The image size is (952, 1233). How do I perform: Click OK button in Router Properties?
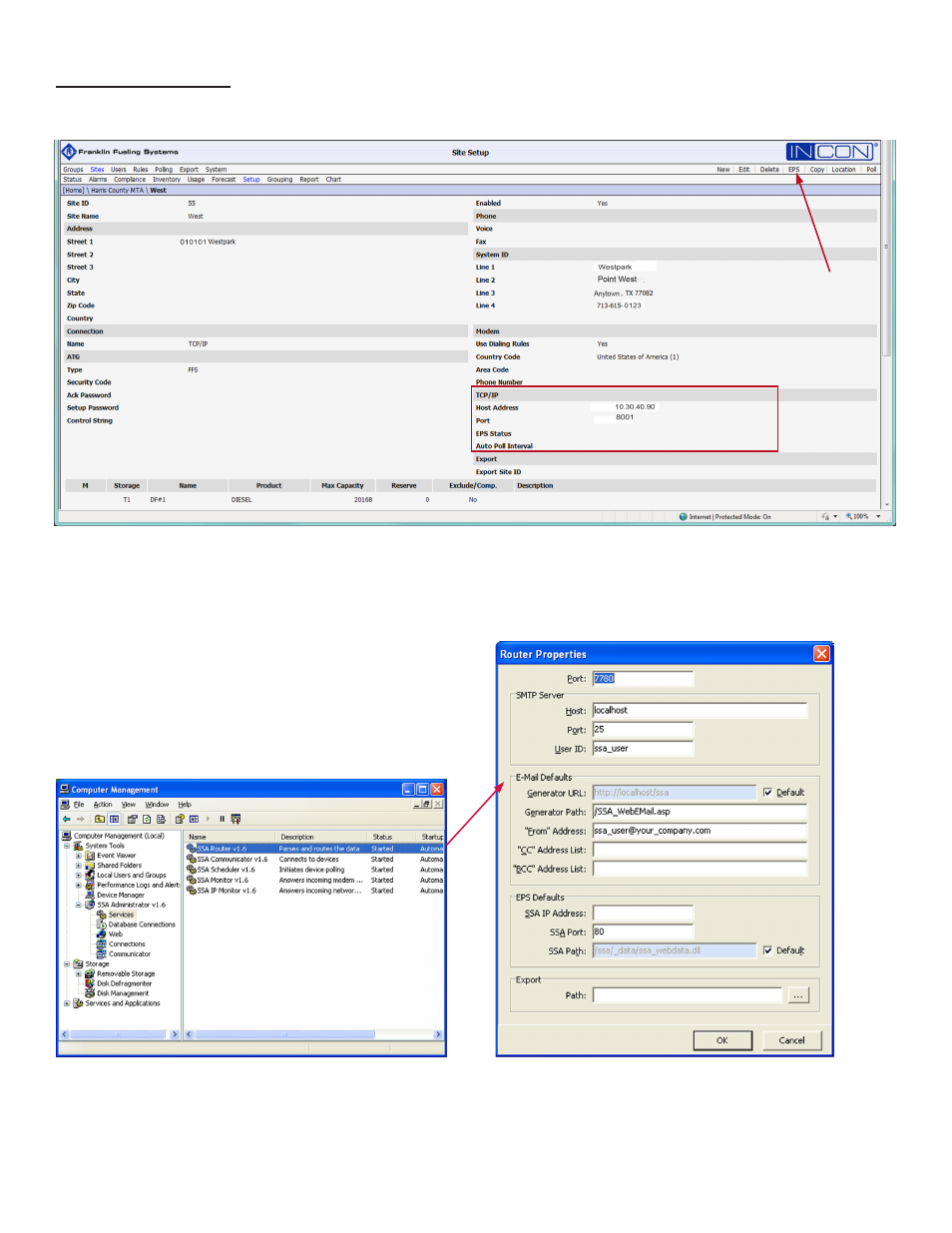tap(722, 1040)
